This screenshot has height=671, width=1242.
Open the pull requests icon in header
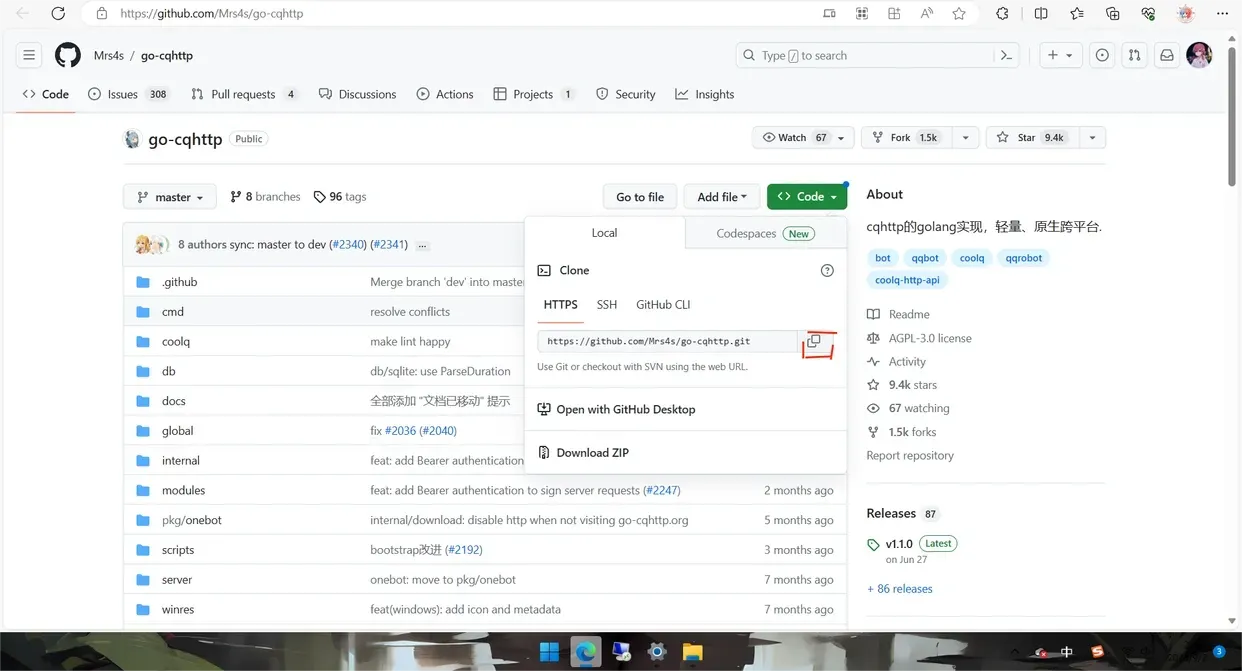(x=1134, y=56)
